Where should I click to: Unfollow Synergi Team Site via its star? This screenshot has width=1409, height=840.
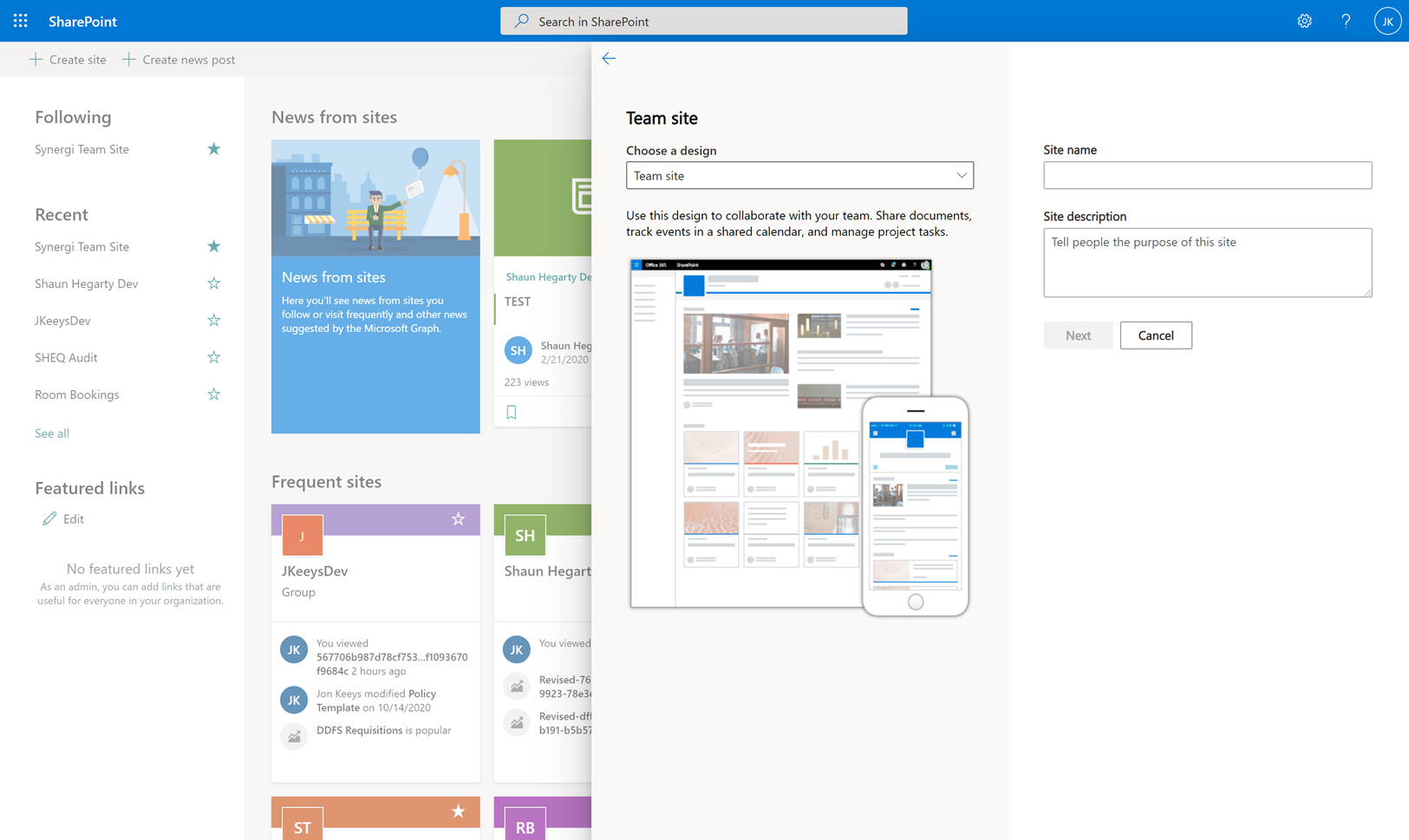click(x=213, y=148)
